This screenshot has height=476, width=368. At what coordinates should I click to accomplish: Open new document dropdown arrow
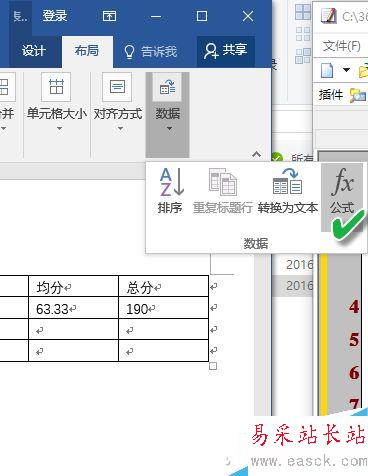[346, 70]
